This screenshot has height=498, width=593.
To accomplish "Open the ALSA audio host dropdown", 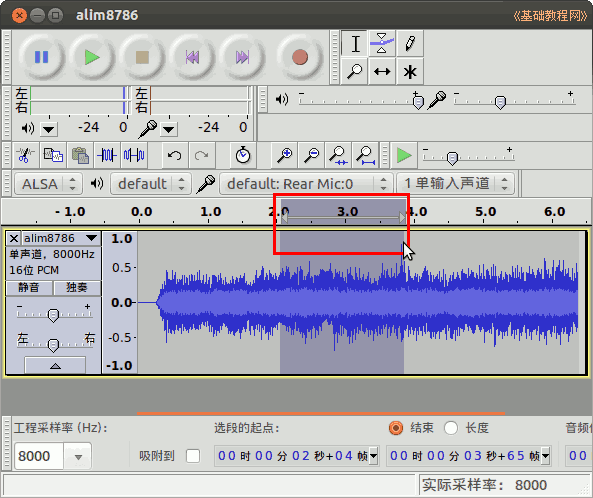I will pyautogui.click(x=48, y=184).
